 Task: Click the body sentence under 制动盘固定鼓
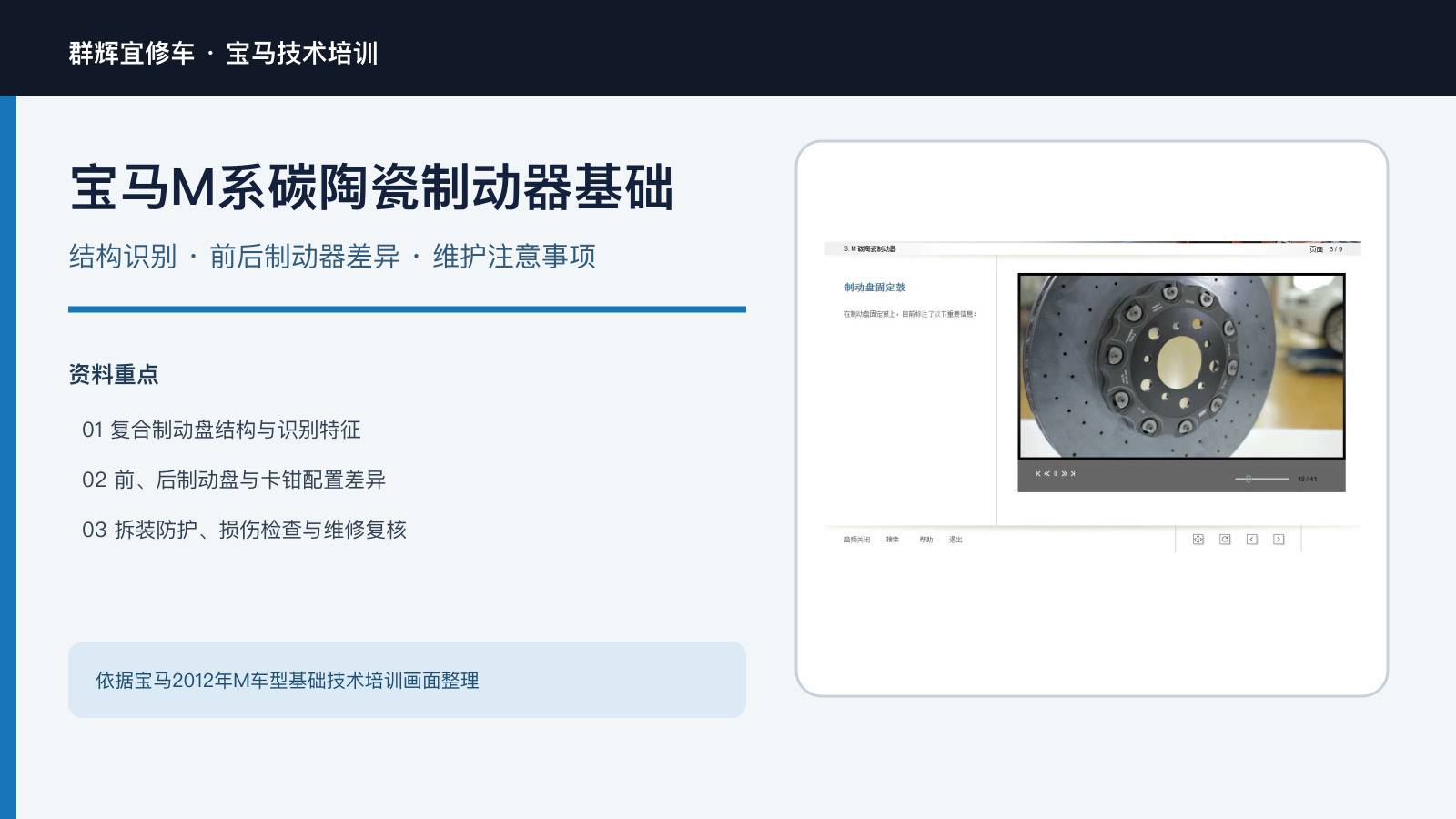tap(910, 314)
